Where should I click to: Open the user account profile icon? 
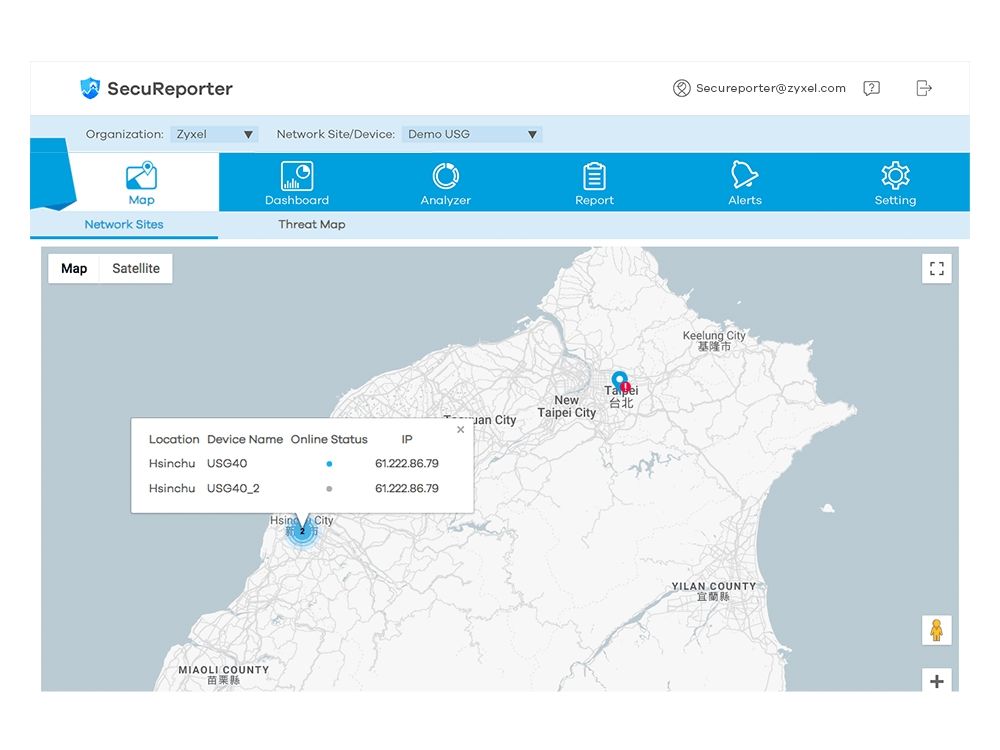coord(682,88)
